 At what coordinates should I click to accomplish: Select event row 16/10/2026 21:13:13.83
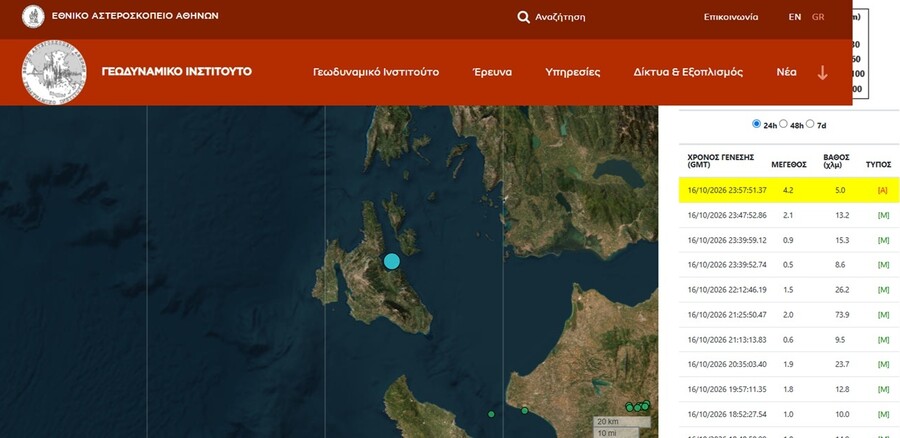coord(789,339)
